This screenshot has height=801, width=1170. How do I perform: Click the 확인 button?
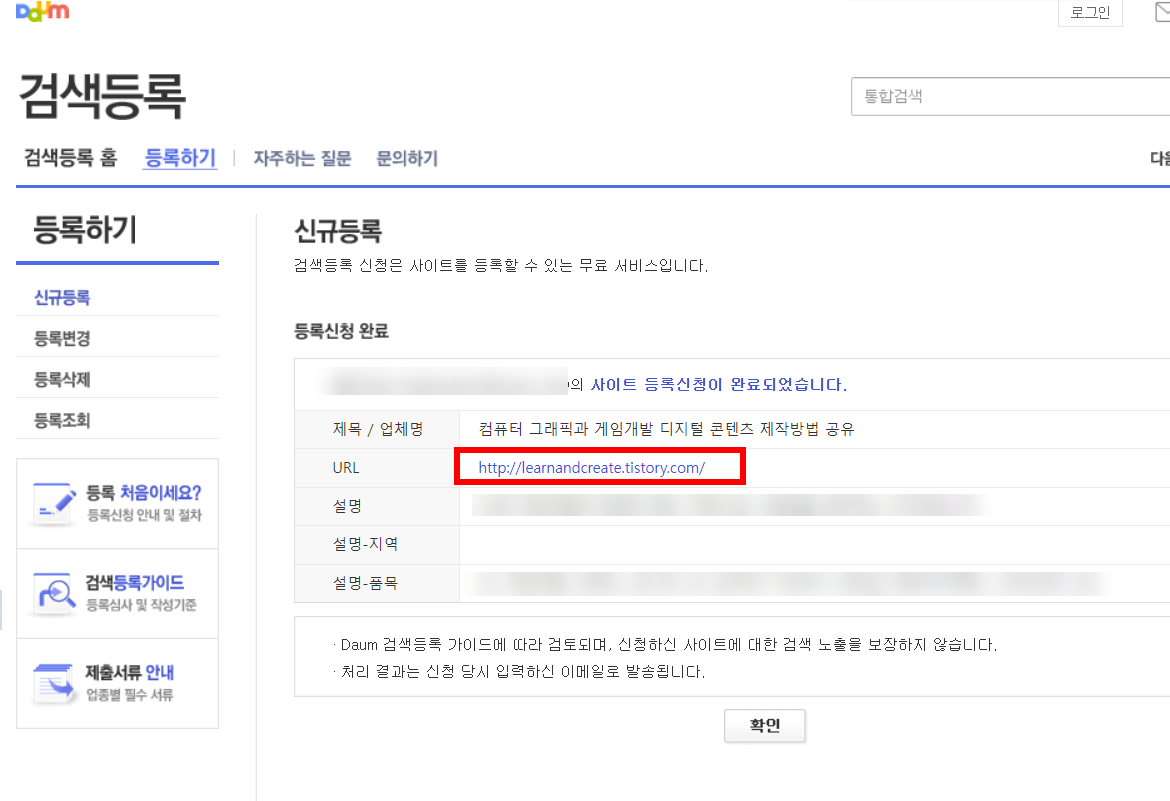(765, 726)
